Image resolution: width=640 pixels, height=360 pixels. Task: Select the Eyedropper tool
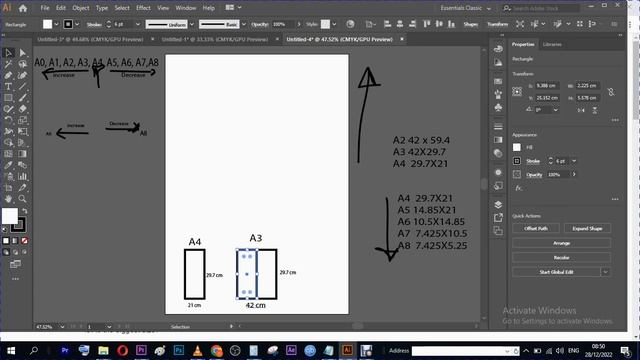(x=8, y=165)
